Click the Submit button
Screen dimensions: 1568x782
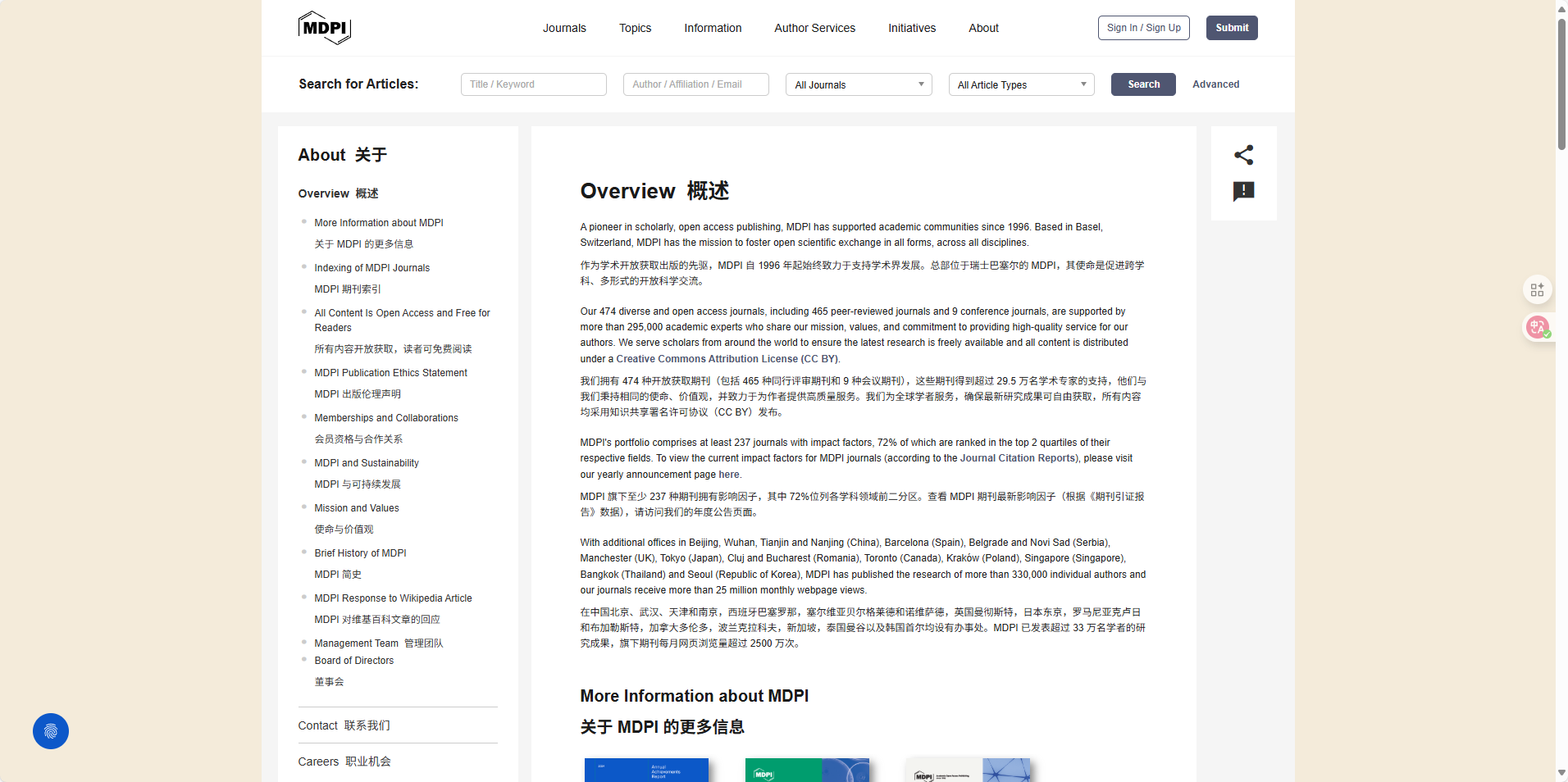click(x=1231, y=28)
